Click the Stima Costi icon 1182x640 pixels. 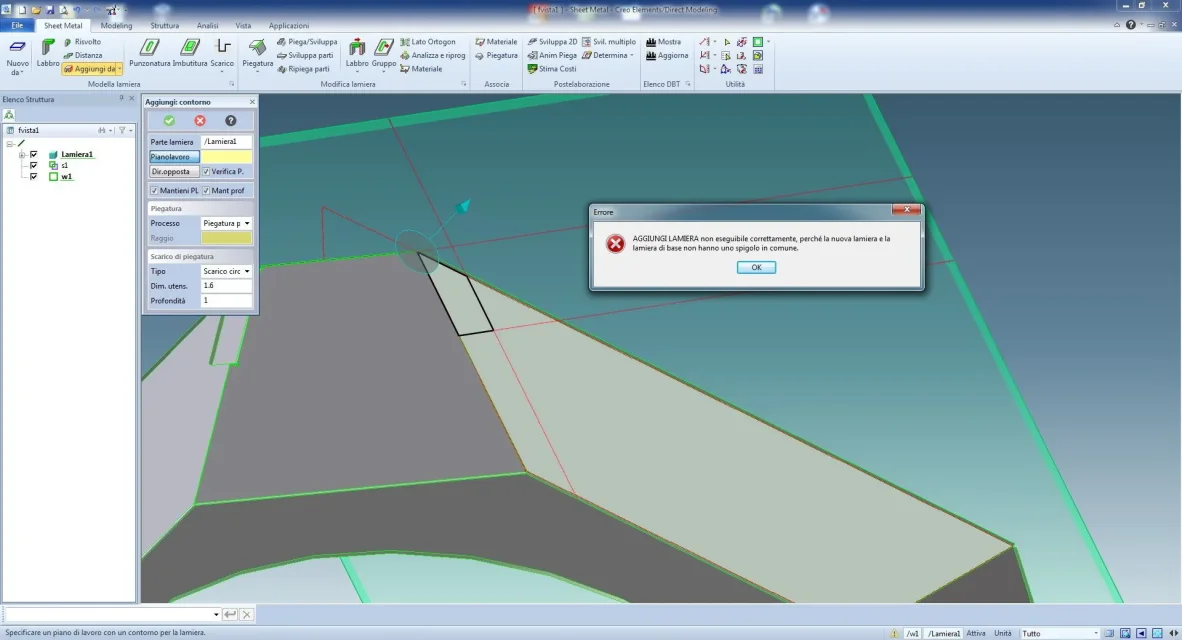point(533,69)
